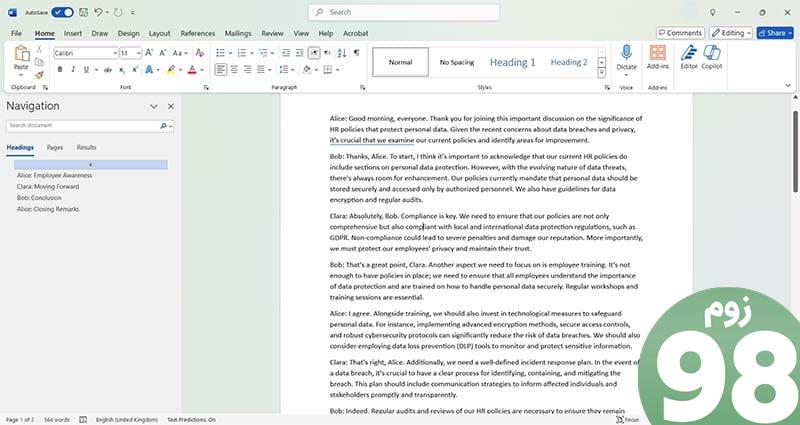The width and height of the screenshot is (800, 425).
Task: Activate the Format Painter brush
Action: click(39, 75)
